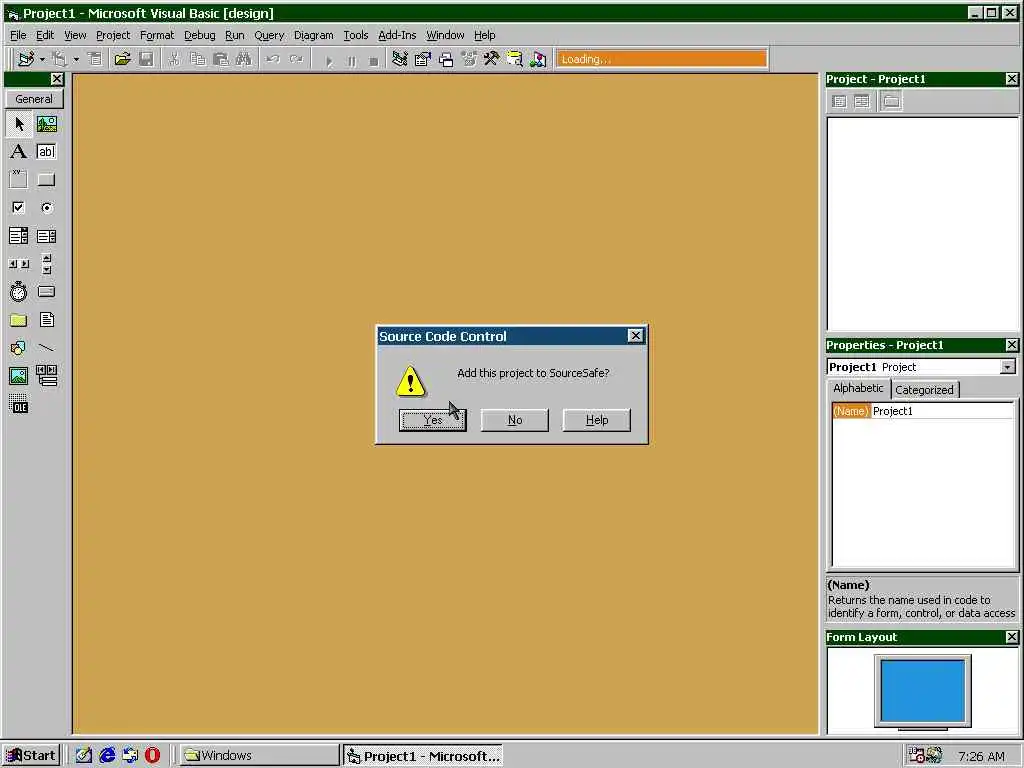The height and width of the screenshot is (768, 1024).
Task: Open the Add Project dropdown arrow
Action: [x=42, y=59]
